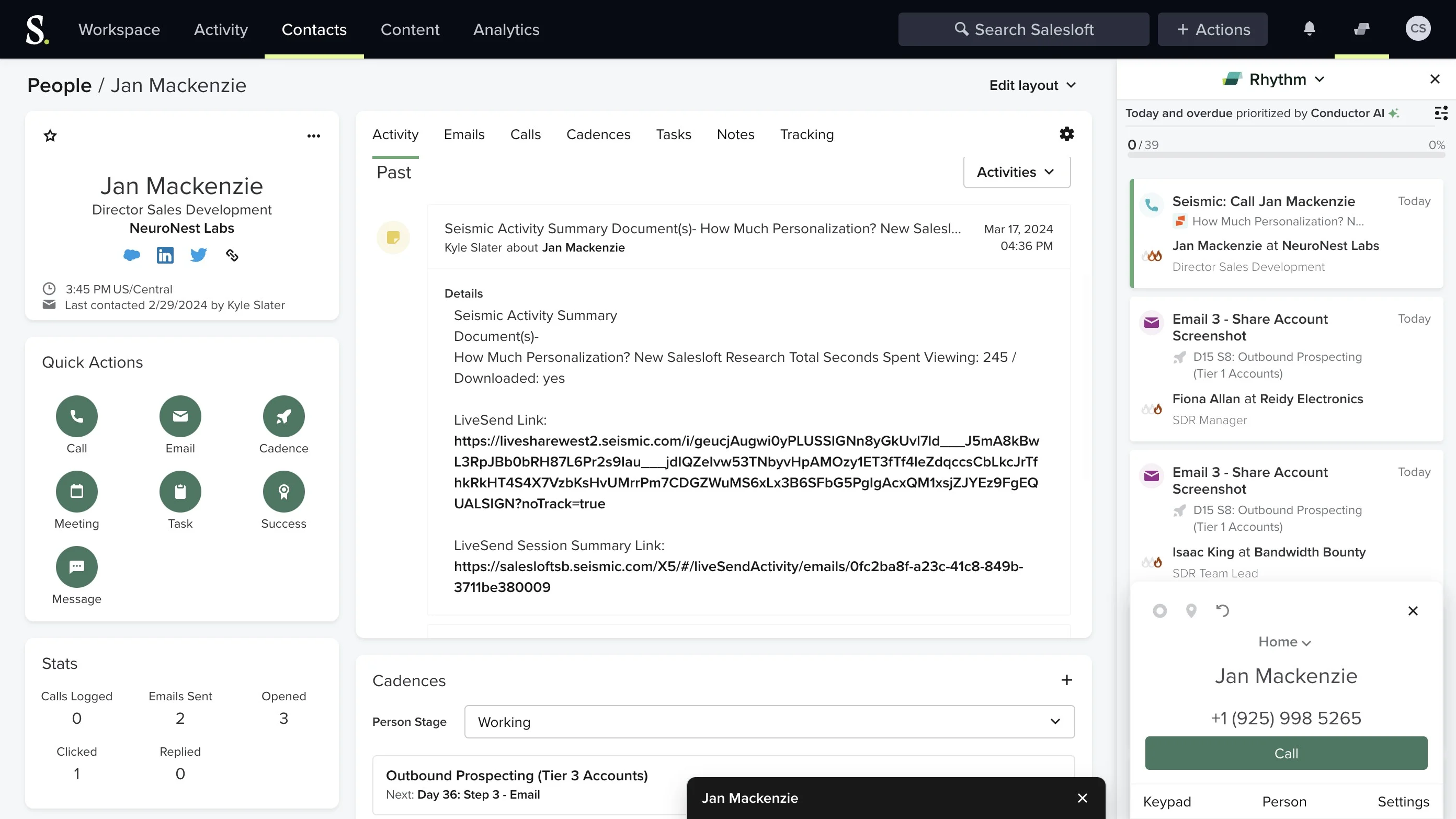Click the yellow note icon on activity

(x=393, y=237)
